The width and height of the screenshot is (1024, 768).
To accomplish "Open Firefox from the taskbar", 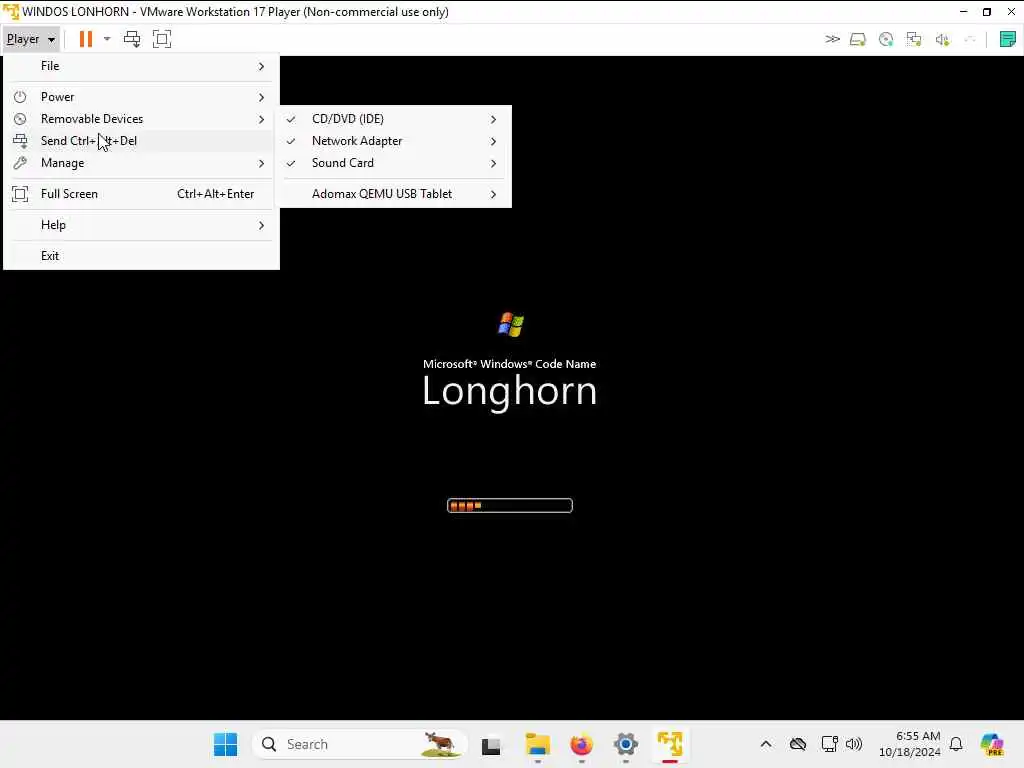I will pyautogui.click(x=581, y=744).
